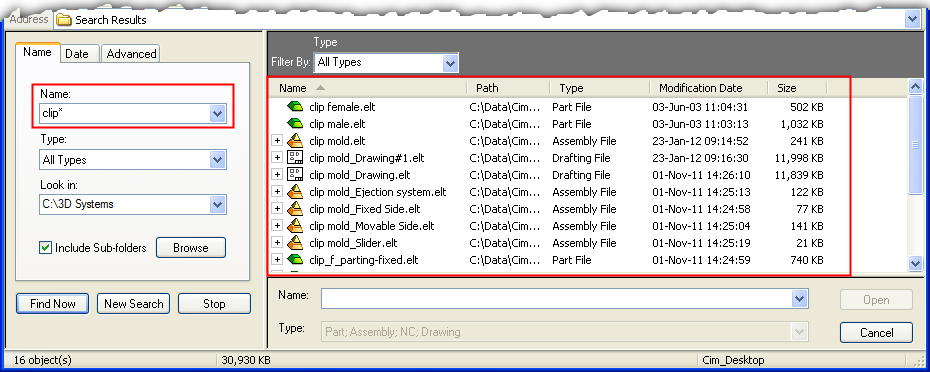Open the Look in dropdown

[x=218, y=204]
